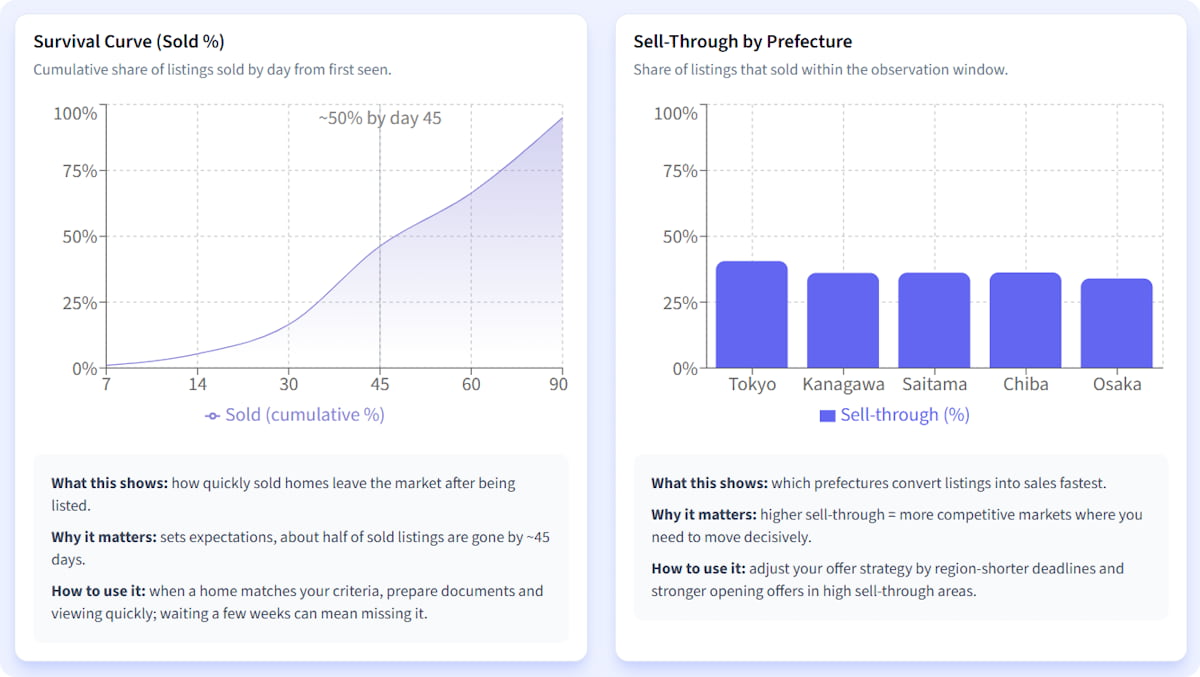Select the Chiba sell-through bar

coord(1025,321)
